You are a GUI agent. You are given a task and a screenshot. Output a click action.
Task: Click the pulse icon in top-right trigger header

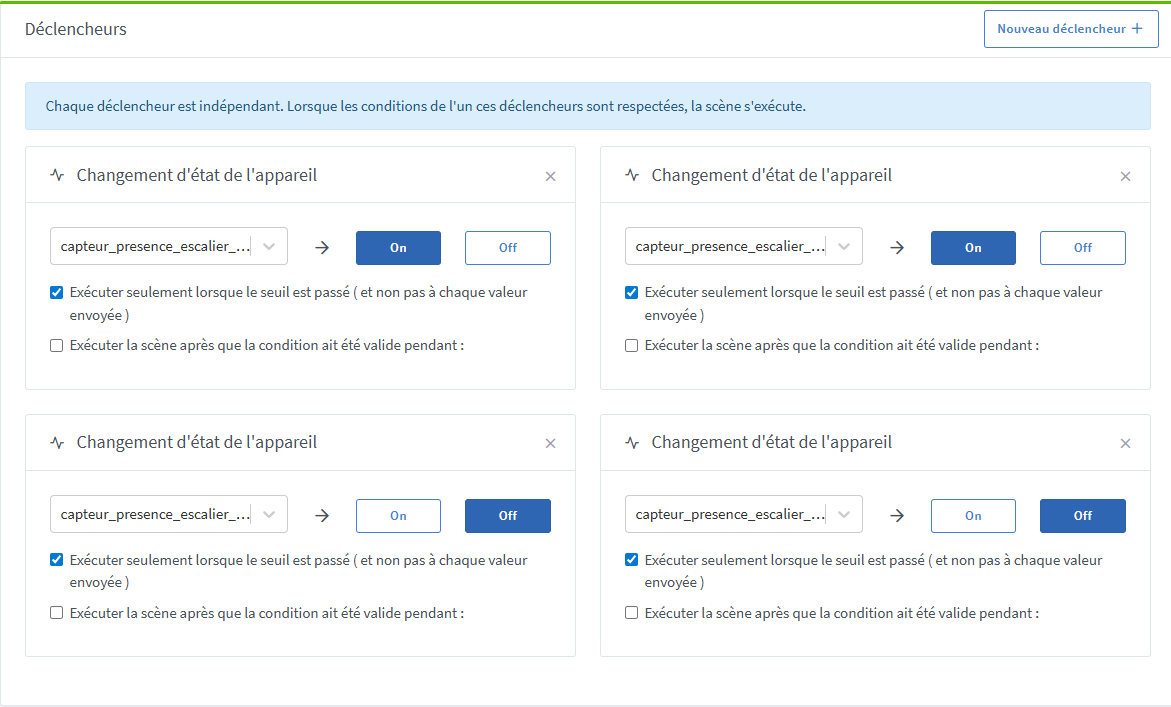coord(632,175)
